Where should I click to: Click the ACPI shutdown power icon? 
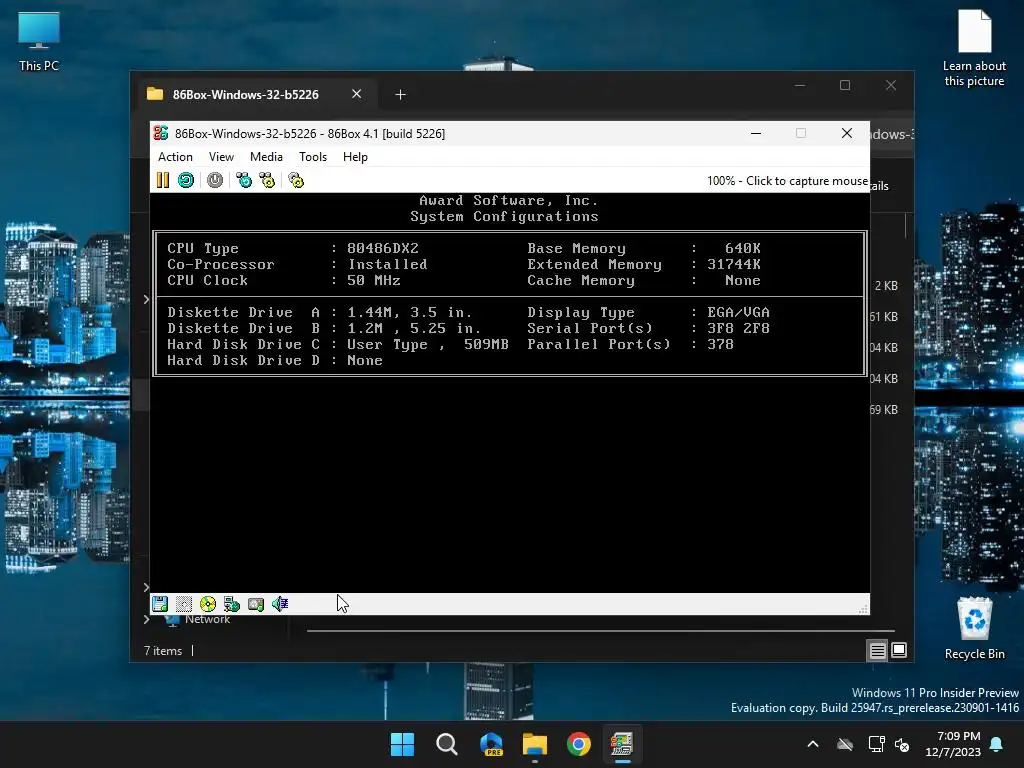215,180
